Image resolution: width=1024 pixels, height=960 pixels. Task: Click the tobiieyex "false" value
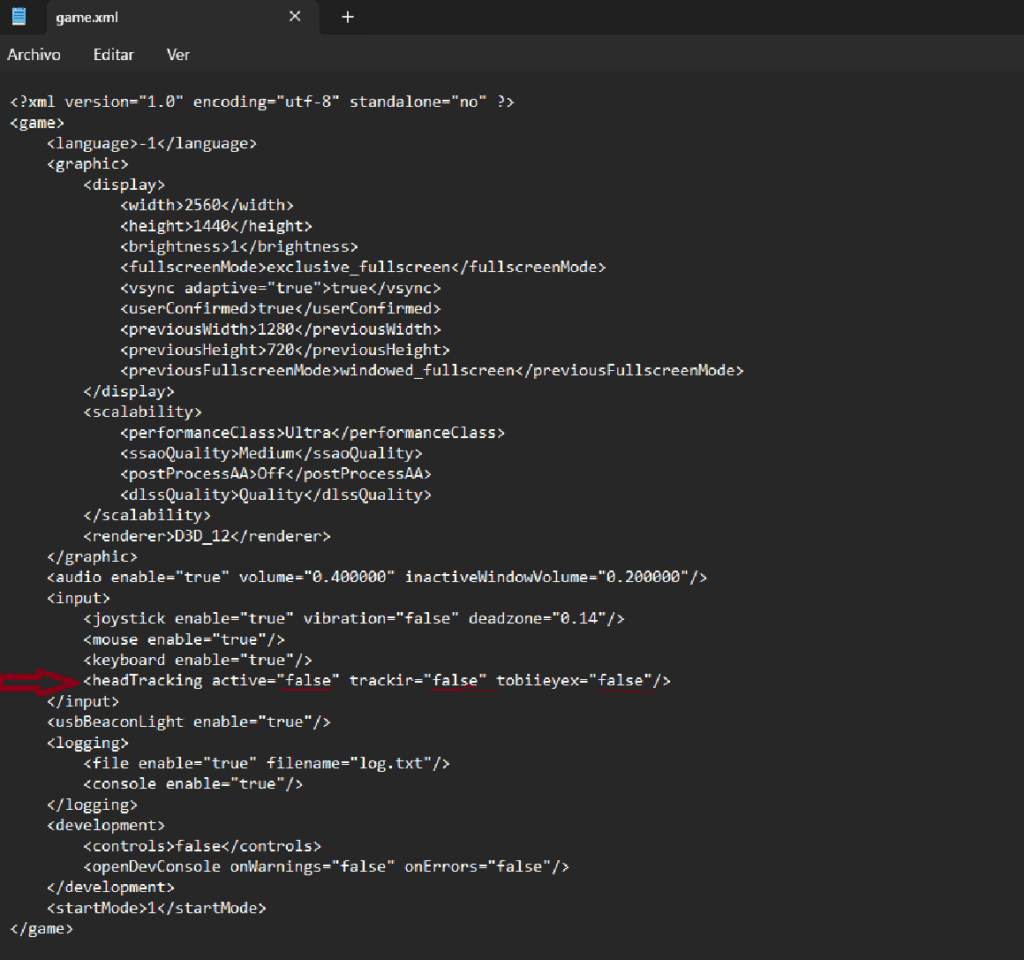pos(620,681)
